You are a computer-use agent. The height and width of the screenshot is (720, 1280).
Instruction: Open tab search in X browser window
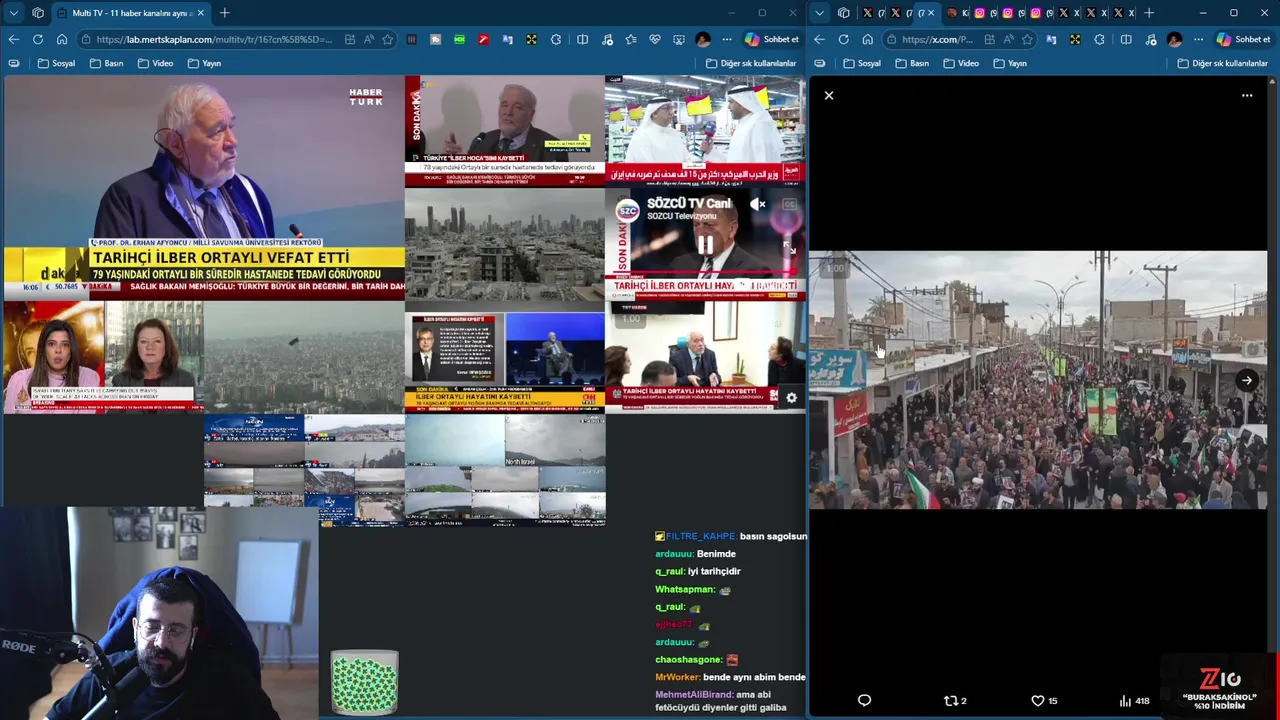[820, 13]
